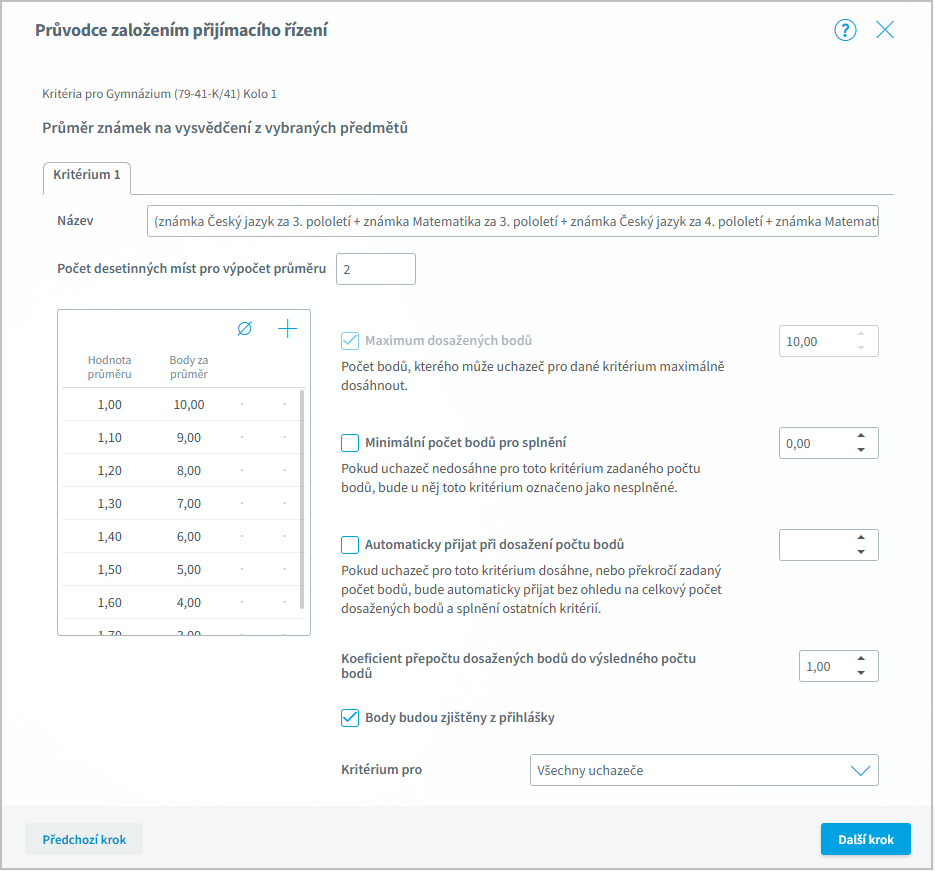Screen dimensions: 935x871
Task: Increase auto-accept points value arrow
Action: (861, 538)
